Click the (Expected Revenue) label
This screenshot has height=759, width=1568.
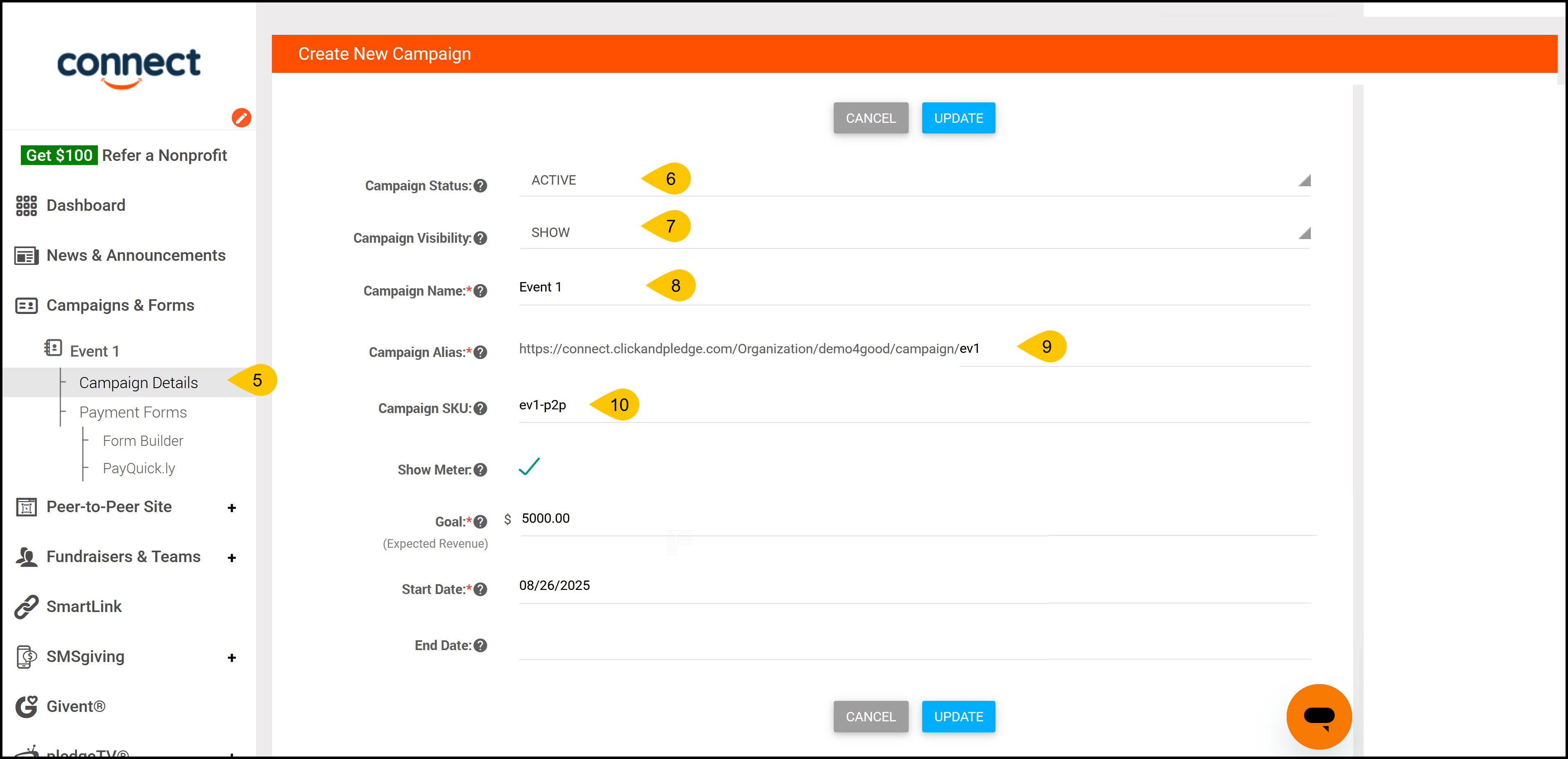pos(435,544)
